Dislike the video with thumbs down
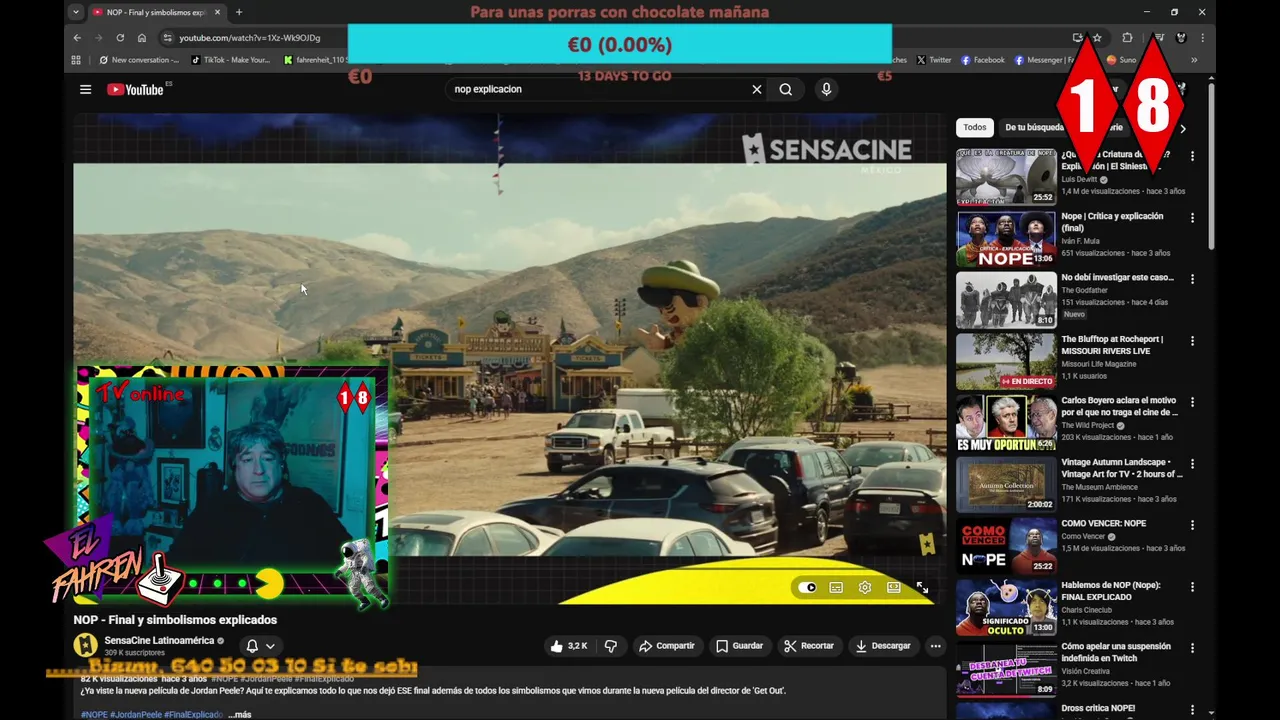The width and height of the screenshot is (1280, 720). coord(611,646)
